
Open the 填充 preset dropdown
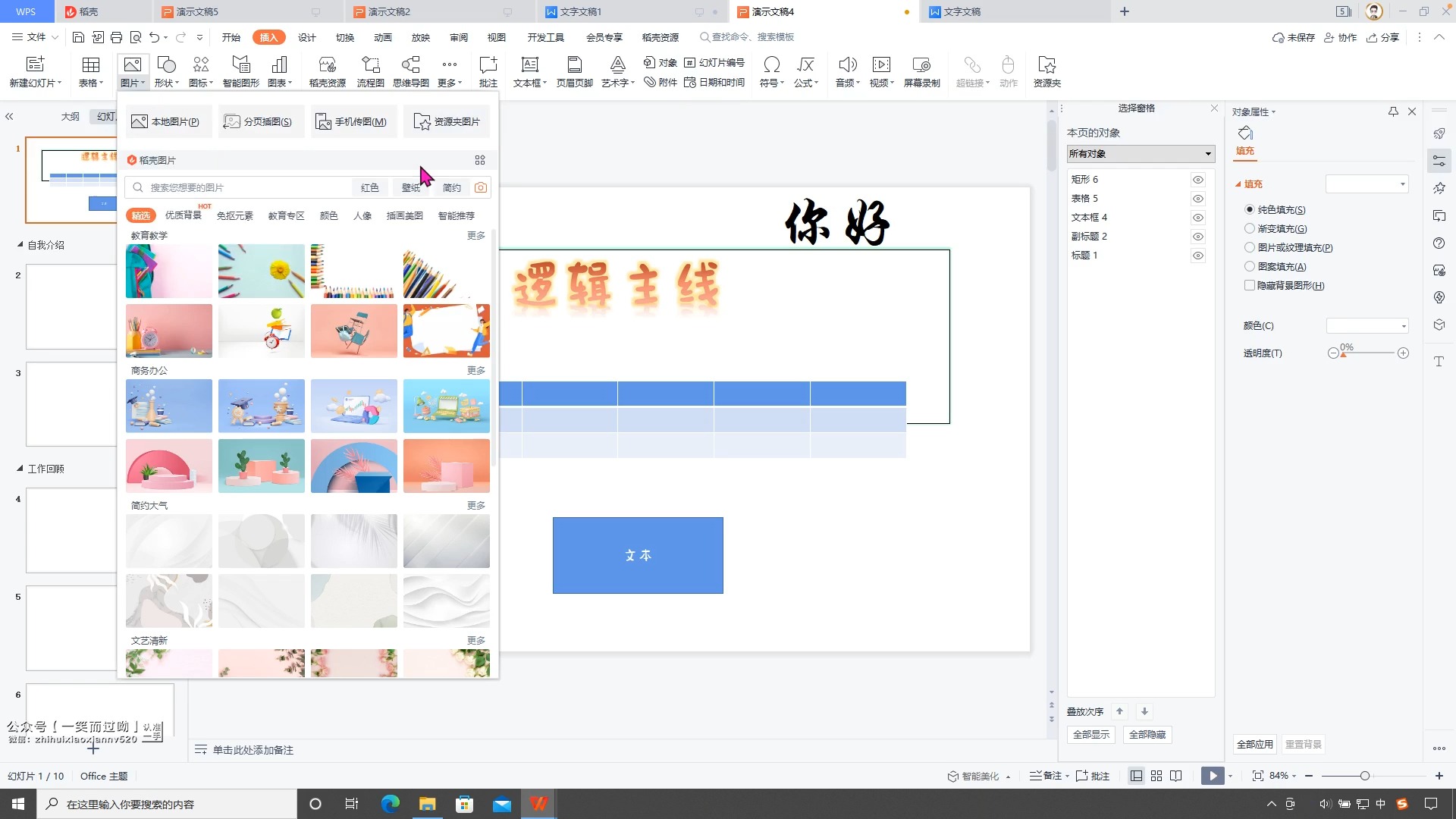[1367, 184]
